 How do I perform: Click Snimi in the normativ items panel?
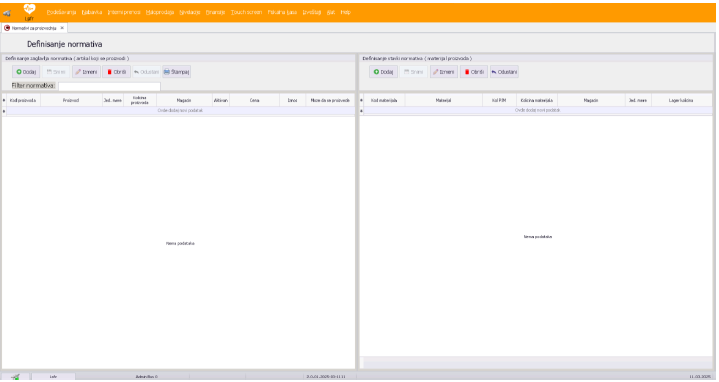414,72
